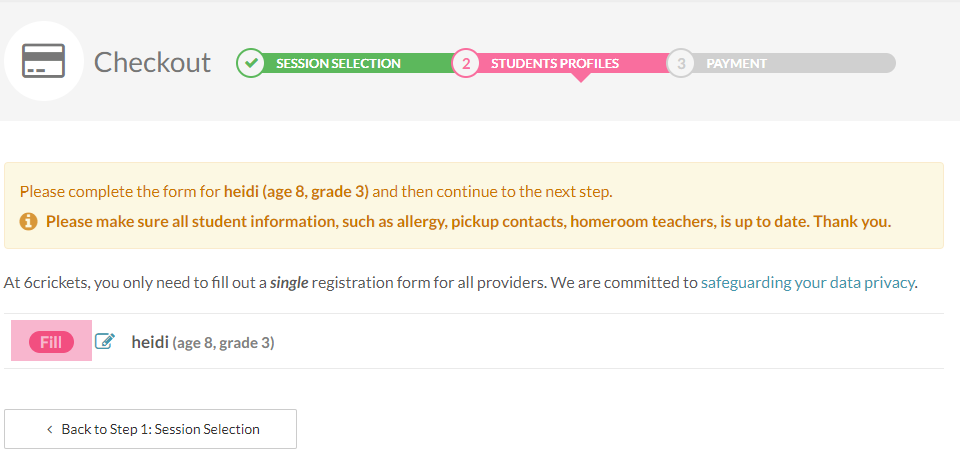Screen dimensions: 960x462
Task: Click the left chevron on Back button
Action: 50,430
